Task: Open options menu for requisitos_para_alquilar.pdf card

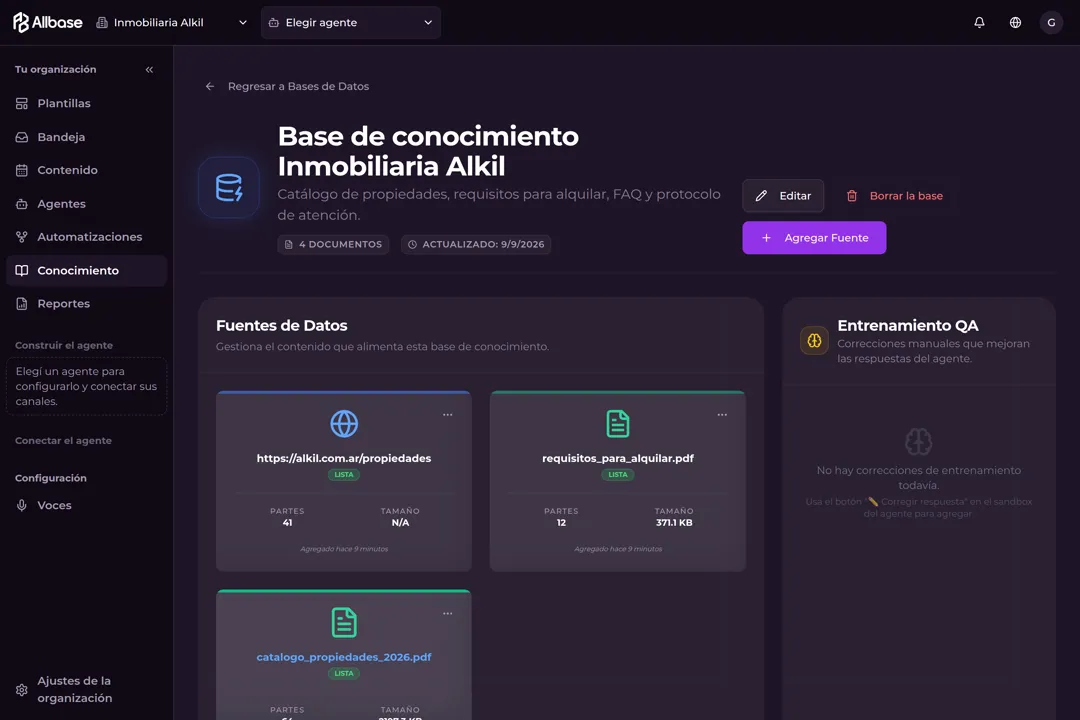Action: [x=722, y=415]
